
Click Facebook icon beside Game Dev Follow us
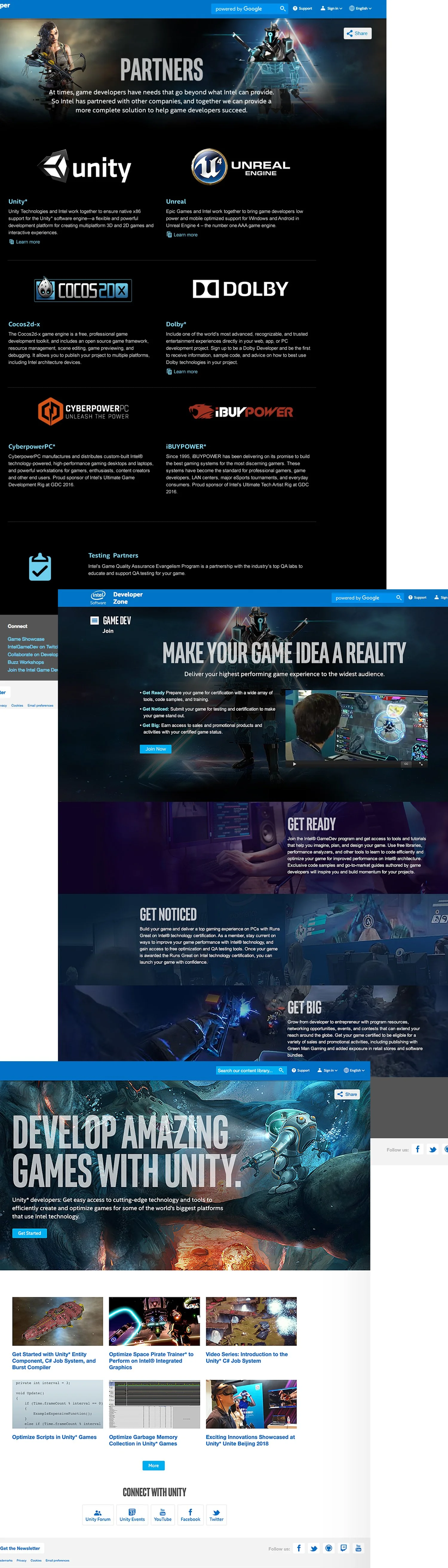coord(418,1149)
